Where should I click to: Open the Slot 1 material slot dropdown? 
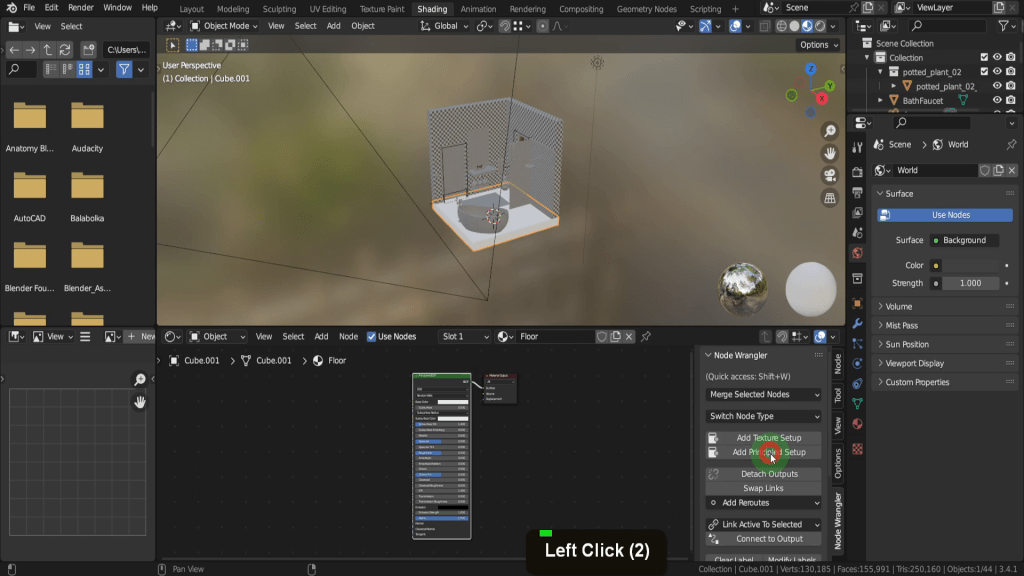(466, 336)
